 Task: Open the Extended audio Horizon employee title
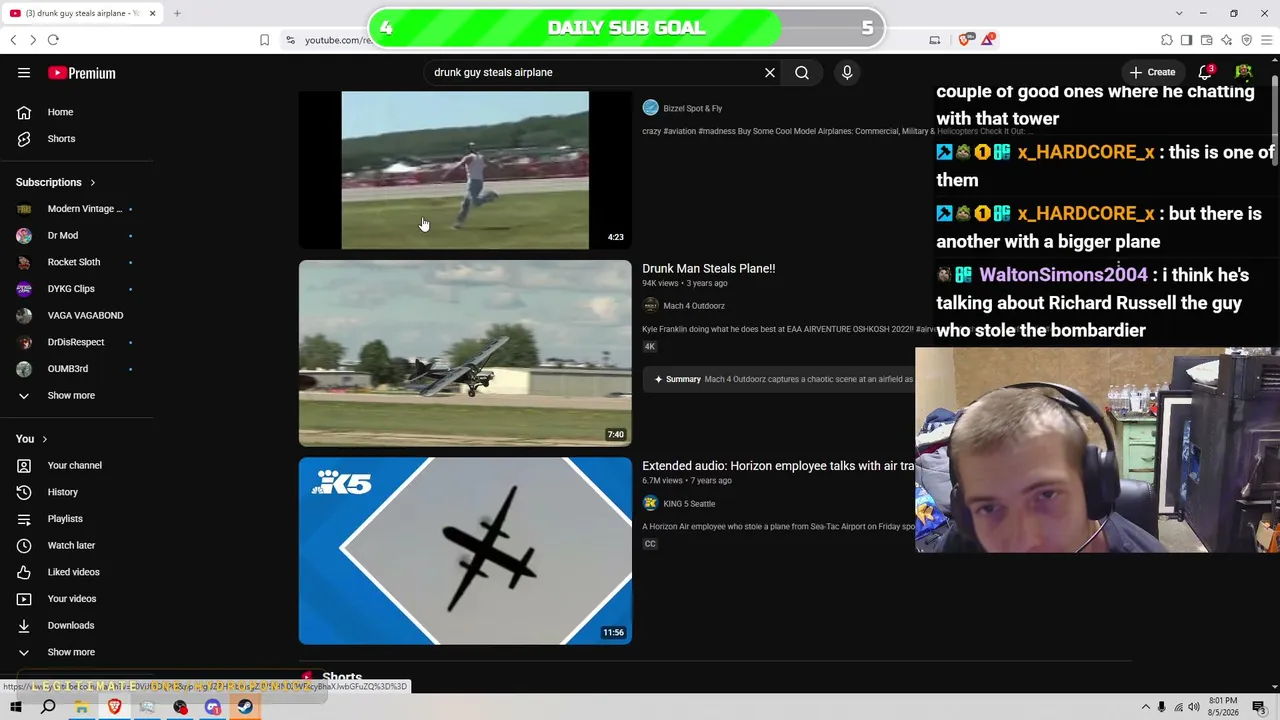(x=778, y=466)
